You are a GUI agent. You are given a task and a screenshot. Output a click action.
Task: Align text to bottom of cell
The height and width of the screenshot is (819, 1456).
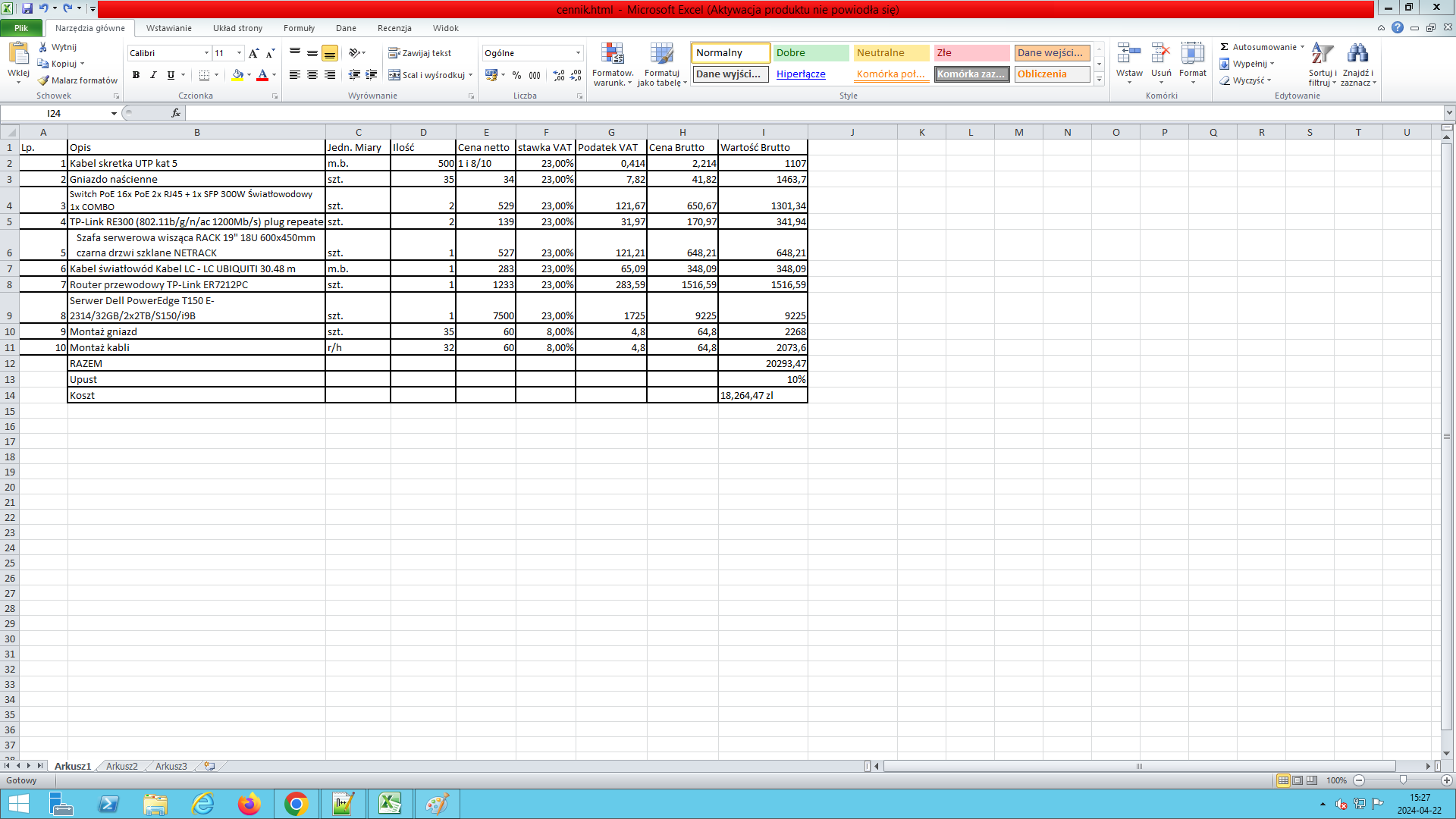[330, 53]
